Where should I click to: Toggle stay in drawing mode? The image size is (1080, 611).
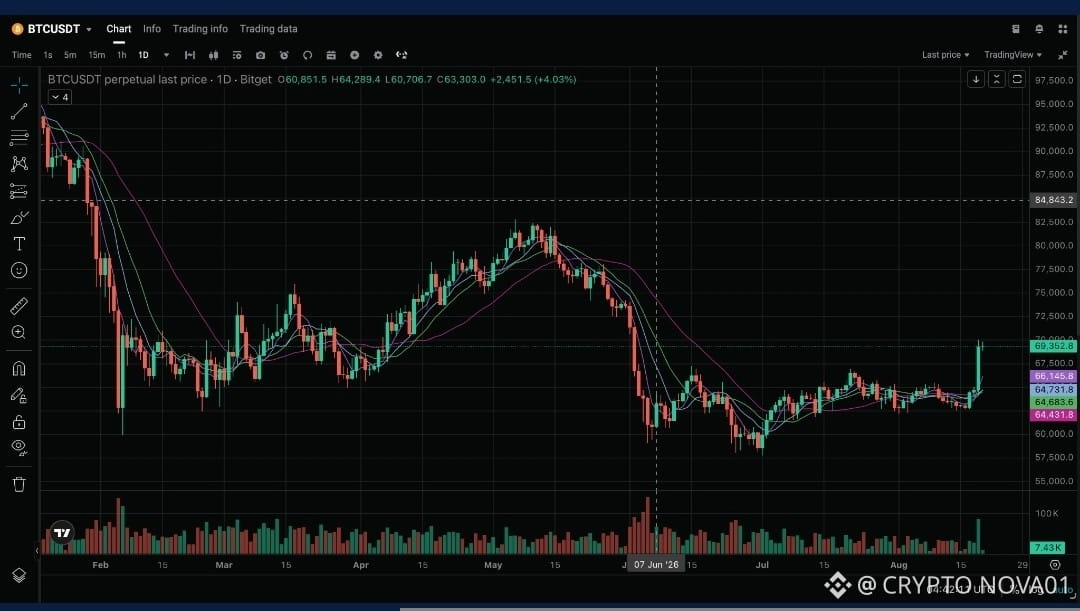point(19,395)
